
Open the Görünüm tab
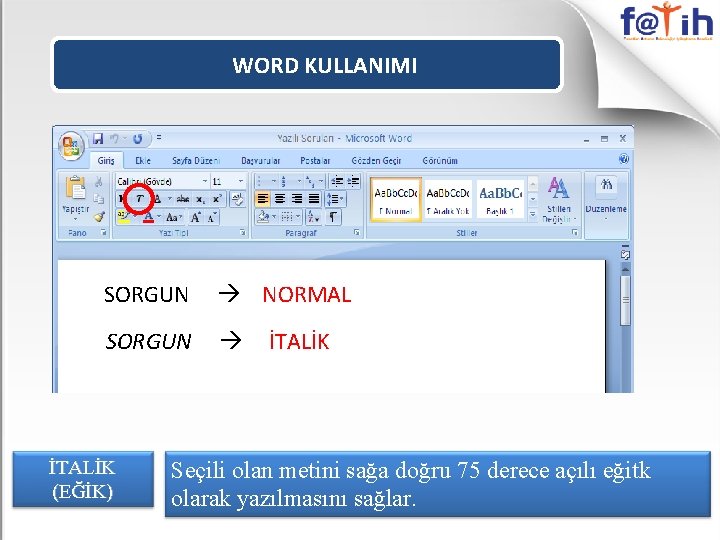[x=440, y=161]
